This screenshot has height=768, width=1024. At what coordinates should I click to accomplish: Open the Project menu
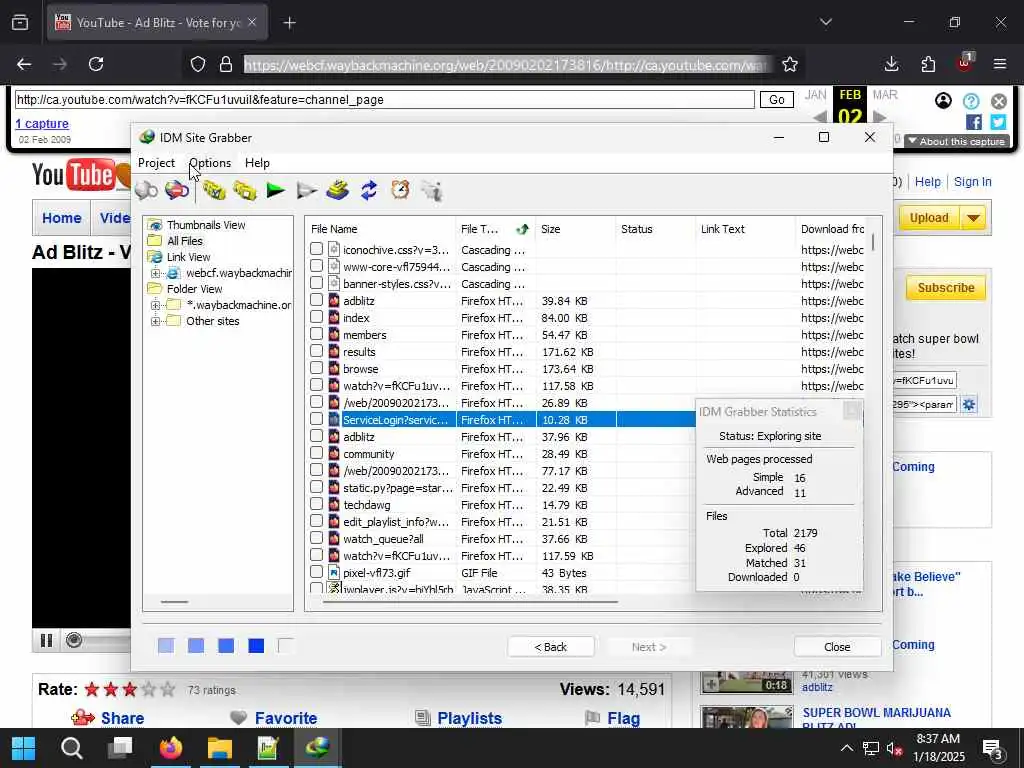click(156, 163)
